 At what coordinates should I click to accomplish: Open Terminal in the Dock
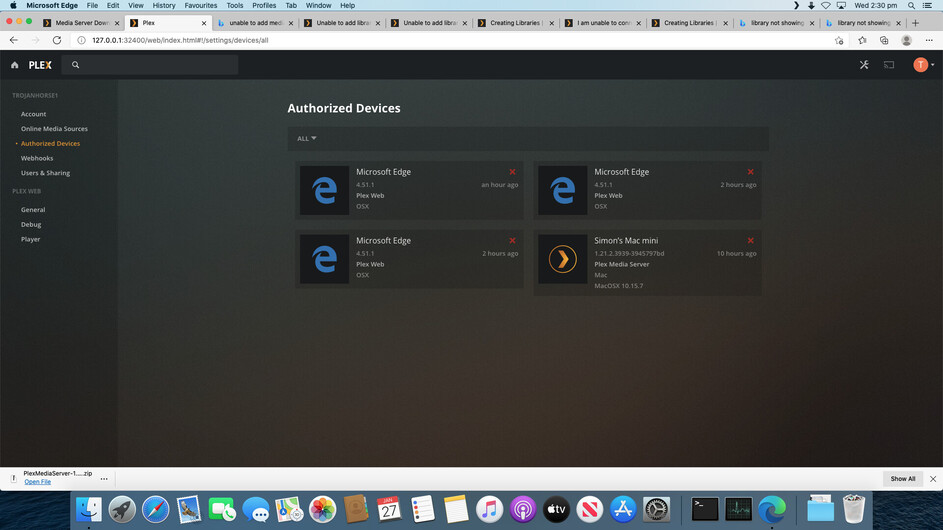[704, 510]
